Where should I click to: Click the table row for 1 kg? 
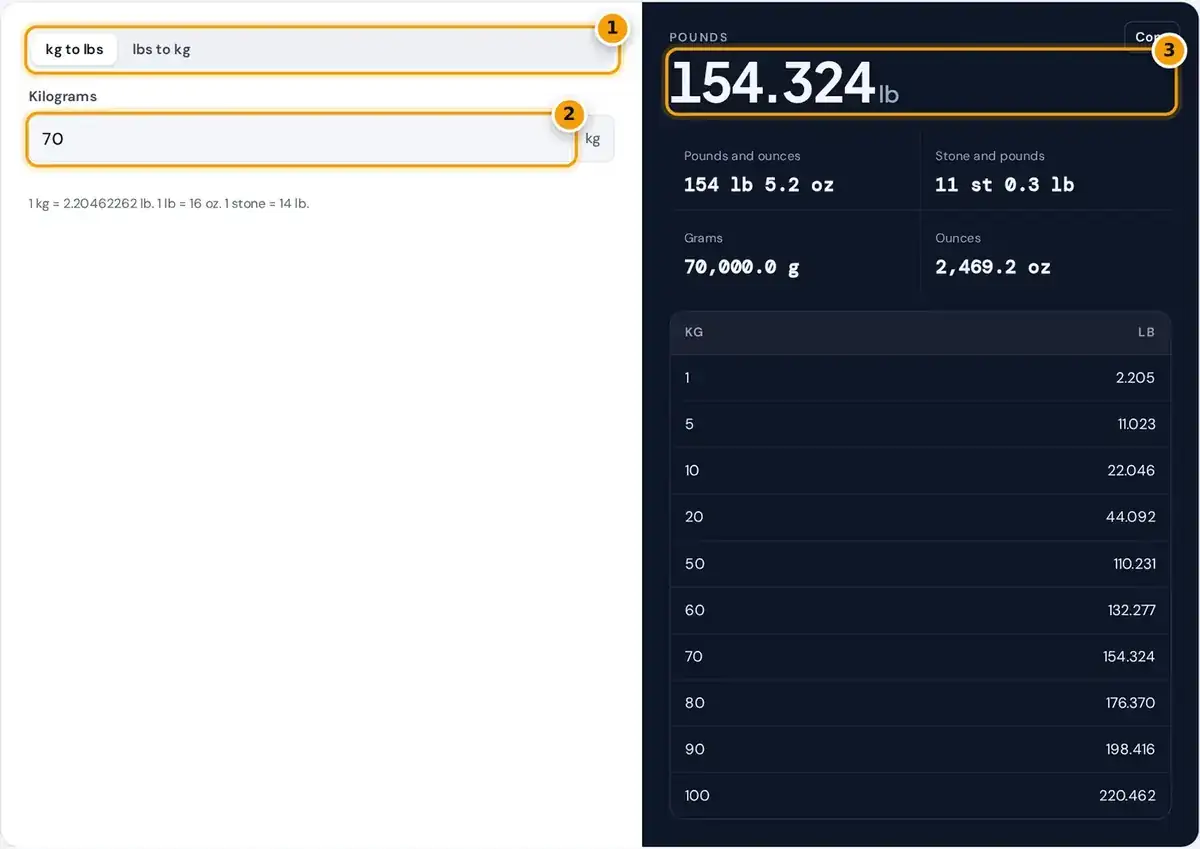(x=920, y=378)
